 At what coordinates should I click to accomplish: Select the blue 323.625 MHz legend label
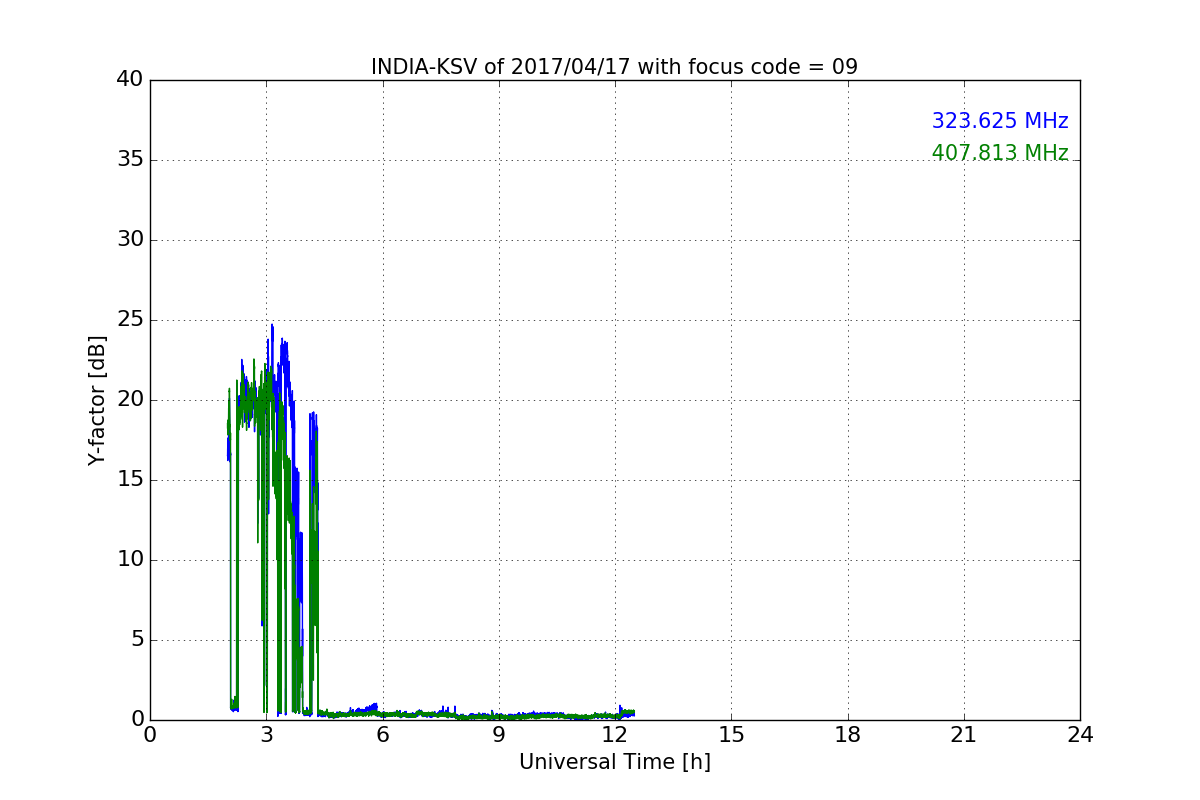coord(1000,121)
